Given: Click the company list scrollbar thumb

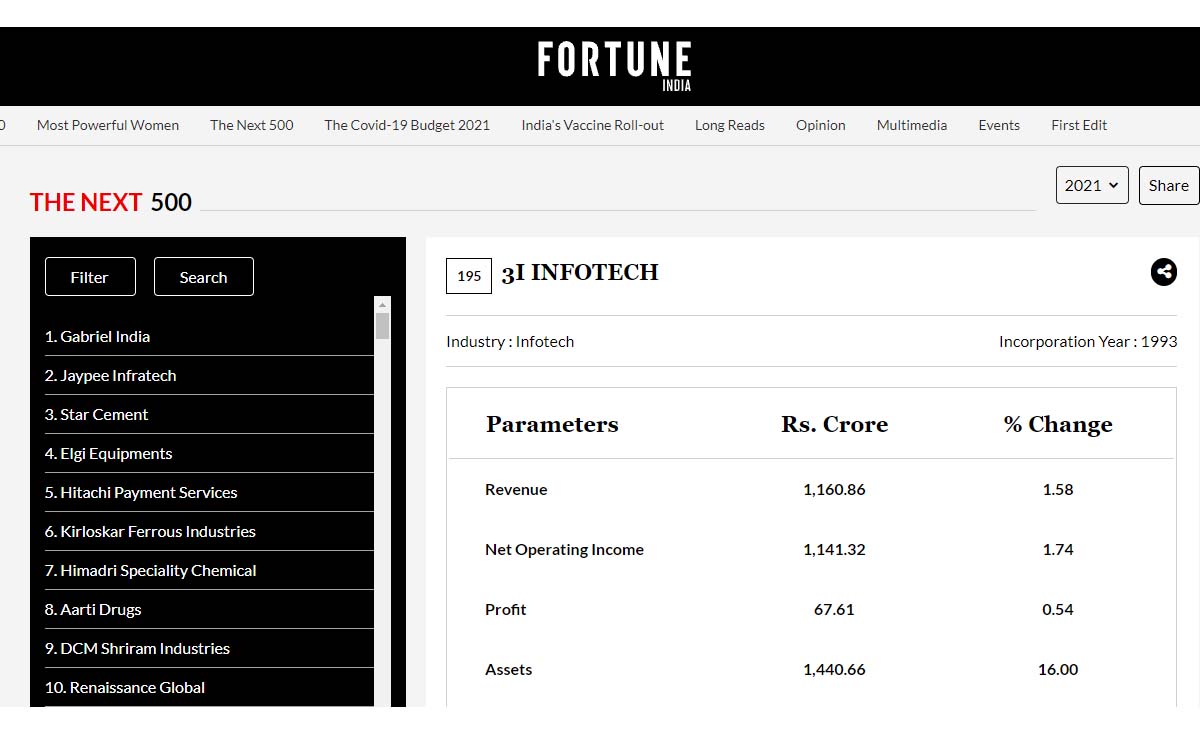Looking at the screenshot, I should (382, 326).
